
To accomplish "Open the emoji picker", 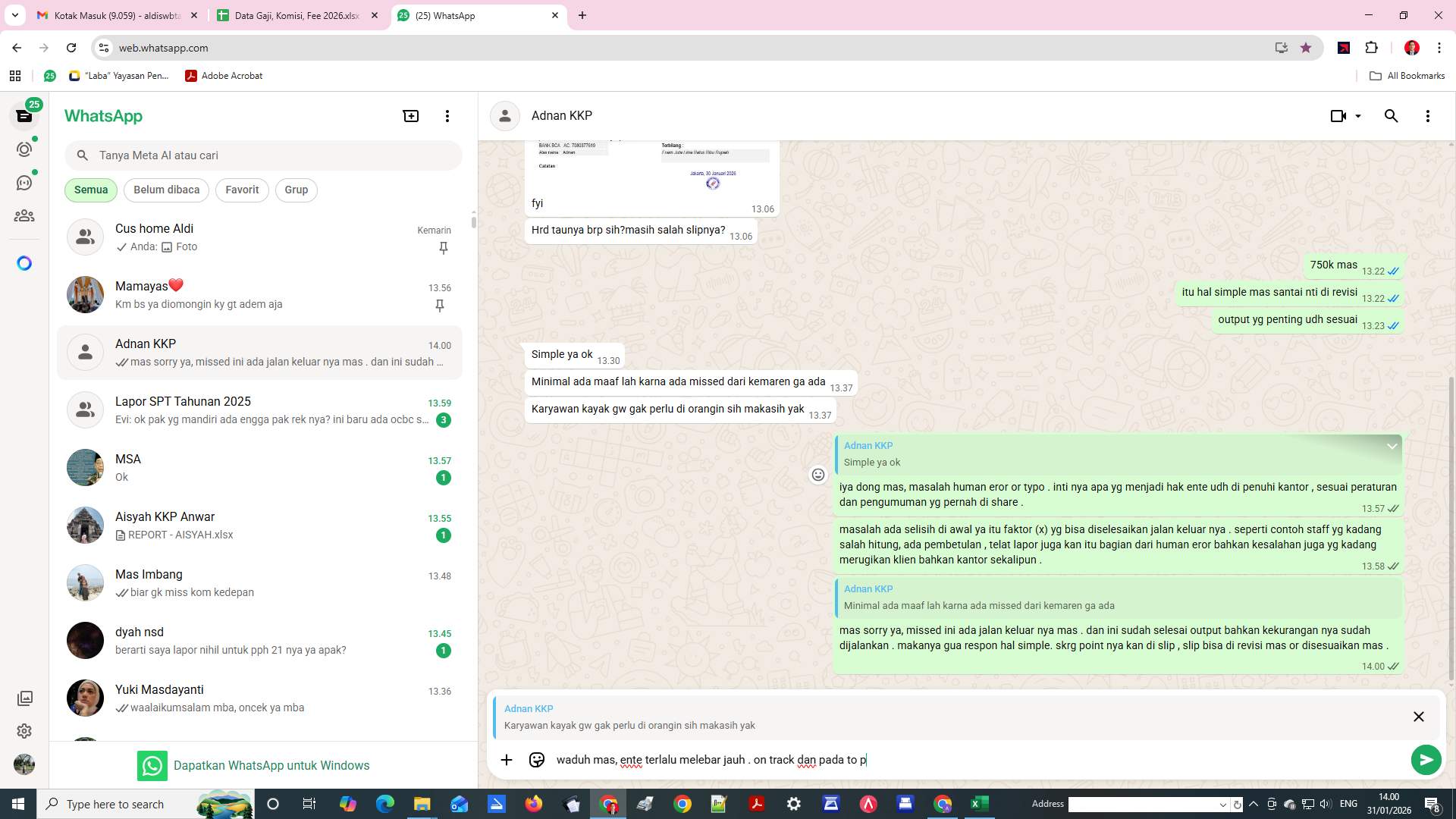I will pyautogui.click(x=537, y=759).
